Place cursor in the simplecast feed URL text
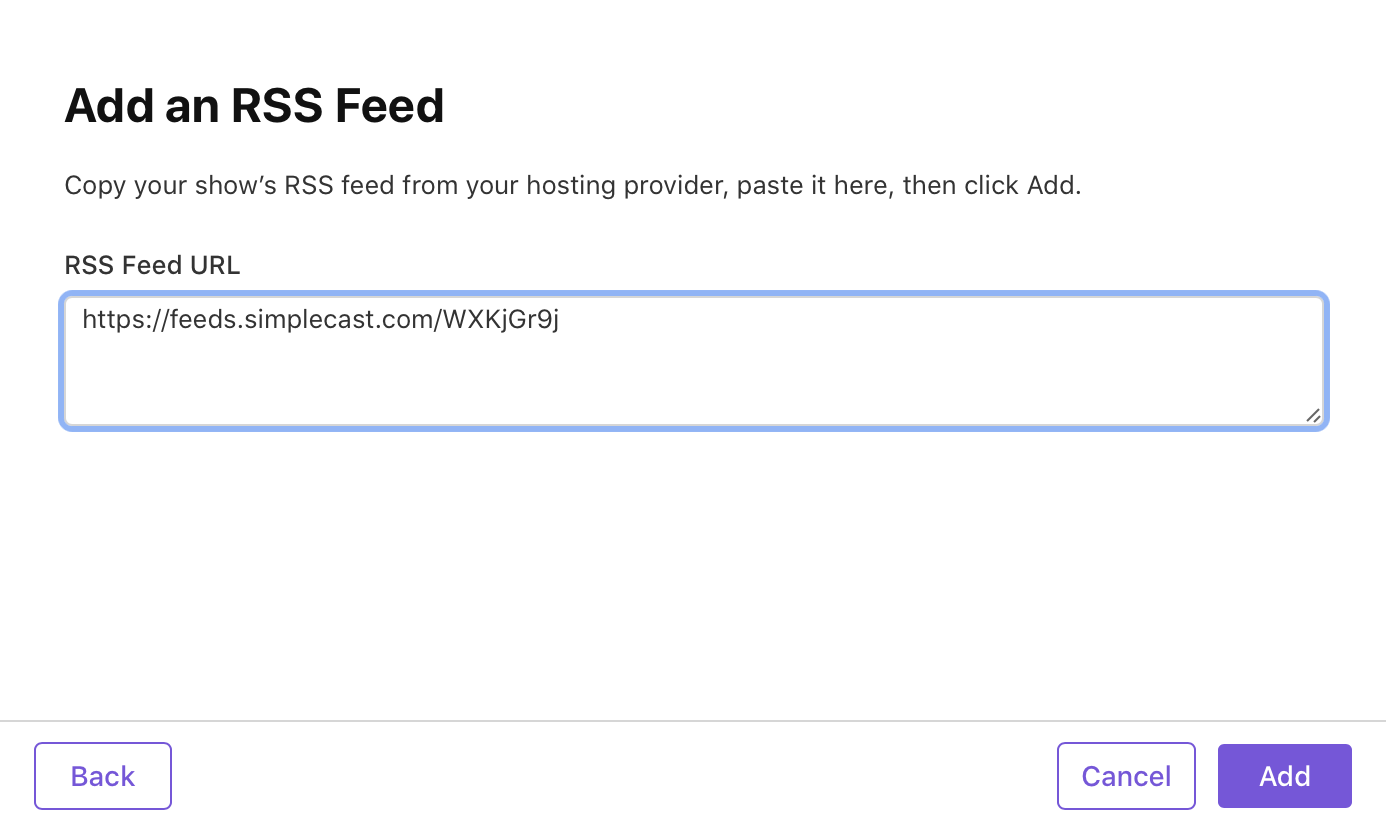The width and height of the screenshot is (1386, 826). (320, 320)
